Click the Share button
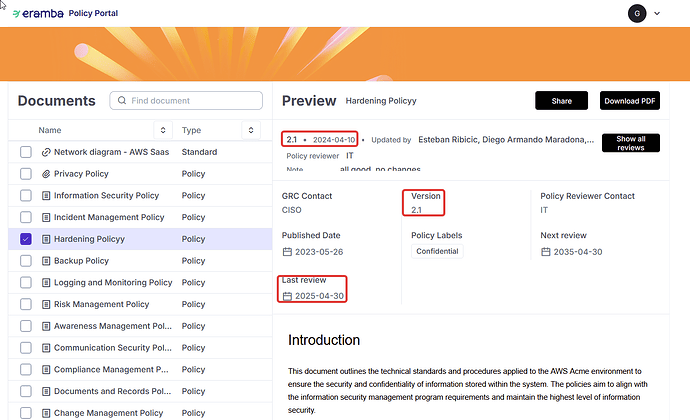Viewport: 690px width, 420px height. pos(562,101)
